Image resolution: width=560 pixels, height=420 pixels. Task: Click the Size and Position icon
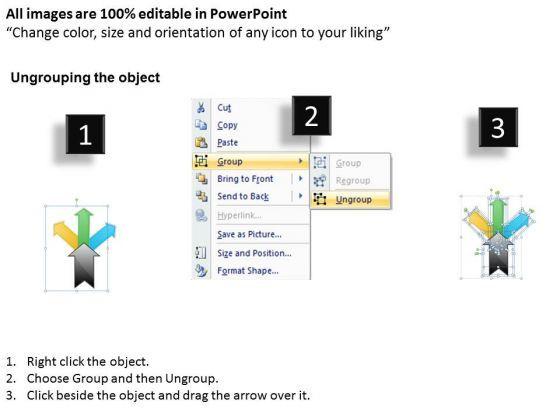coord(201,252)
